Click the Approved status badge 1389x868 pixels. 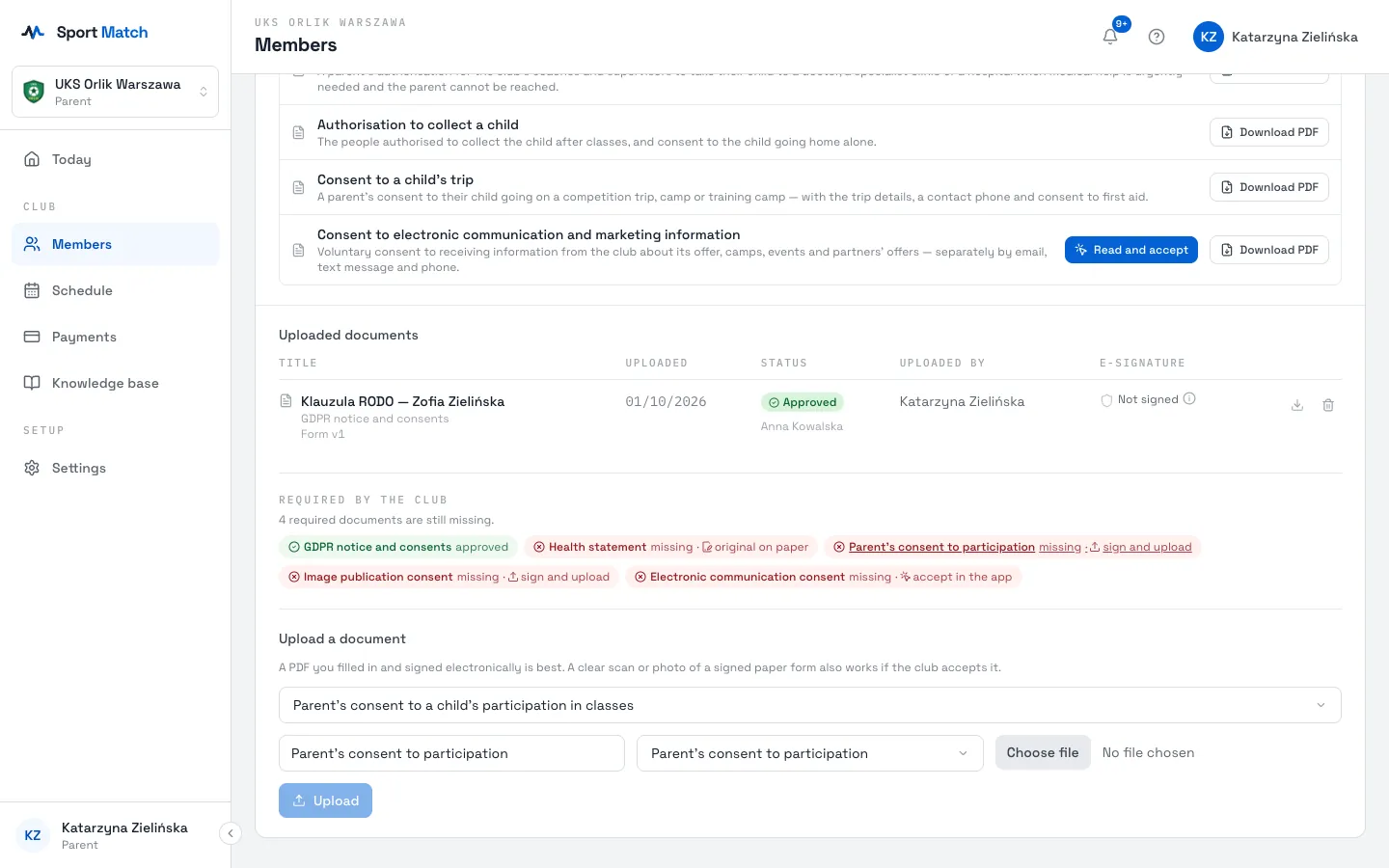802,402
